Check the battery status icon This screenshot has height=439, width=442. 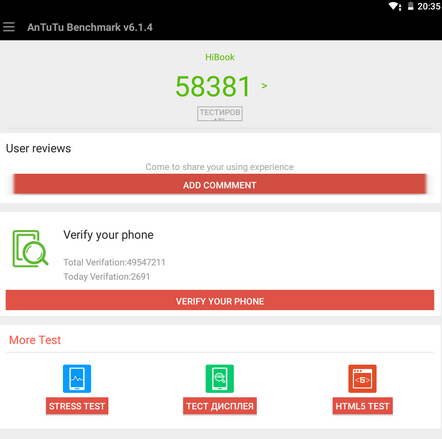coord(411,6)
